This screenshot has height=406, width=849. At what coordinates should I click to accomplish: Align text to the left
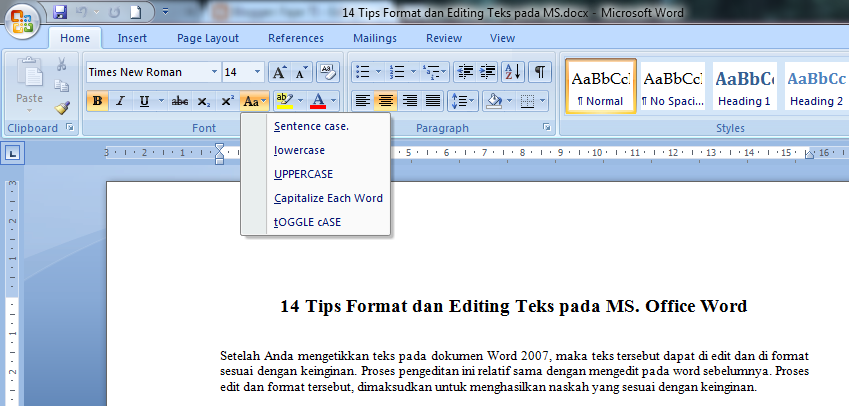coord(363,101)
